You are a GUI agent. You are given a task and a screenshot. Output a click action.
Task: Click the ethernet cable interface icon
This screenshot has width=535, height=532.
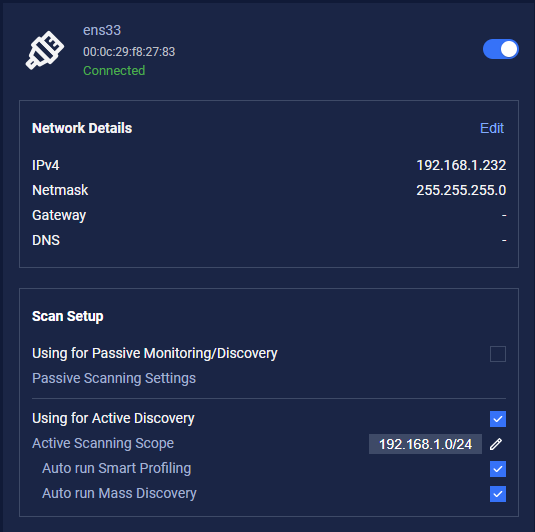45,50
